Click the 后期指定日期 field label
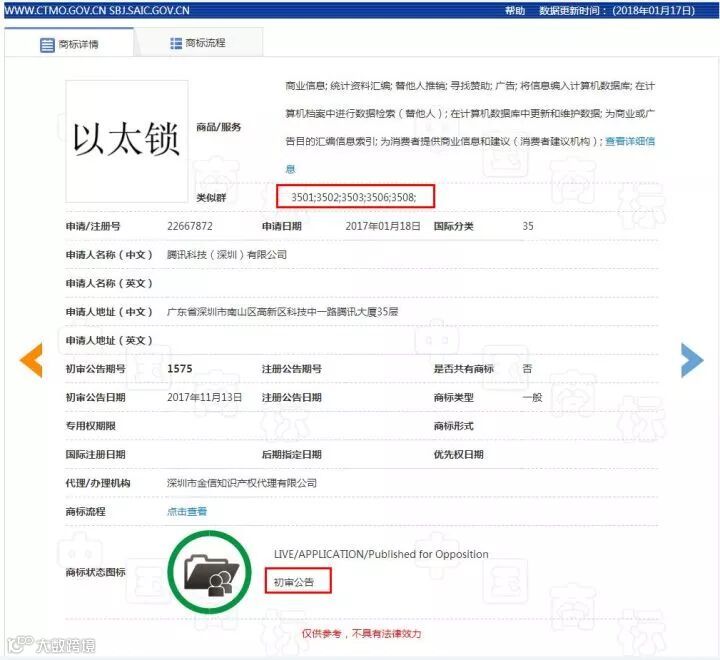Screen dimensions: 720x660 (x=292, y=454)
